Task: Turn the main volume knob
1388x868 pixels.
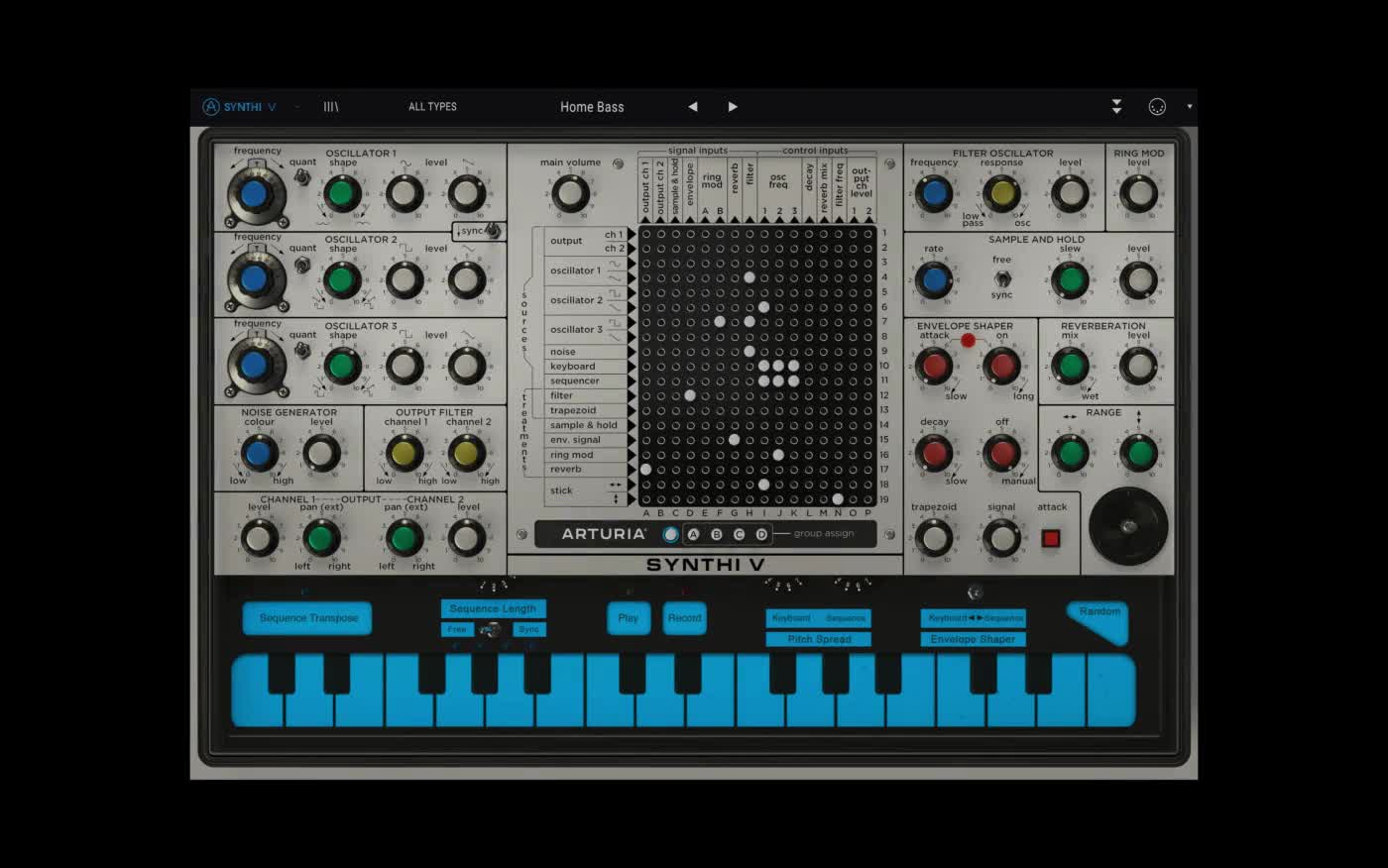Action: (x=570, y=192)
